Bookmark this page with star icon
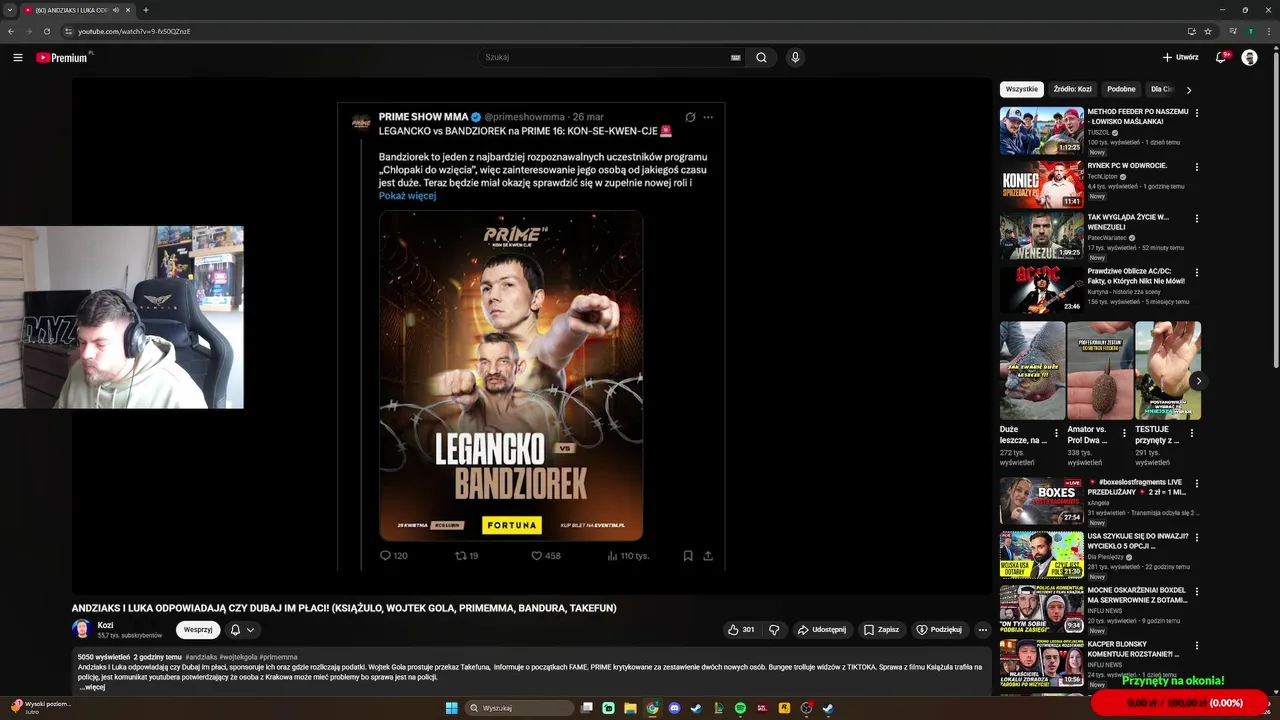1280x720 pixels. pos(1208,31)
